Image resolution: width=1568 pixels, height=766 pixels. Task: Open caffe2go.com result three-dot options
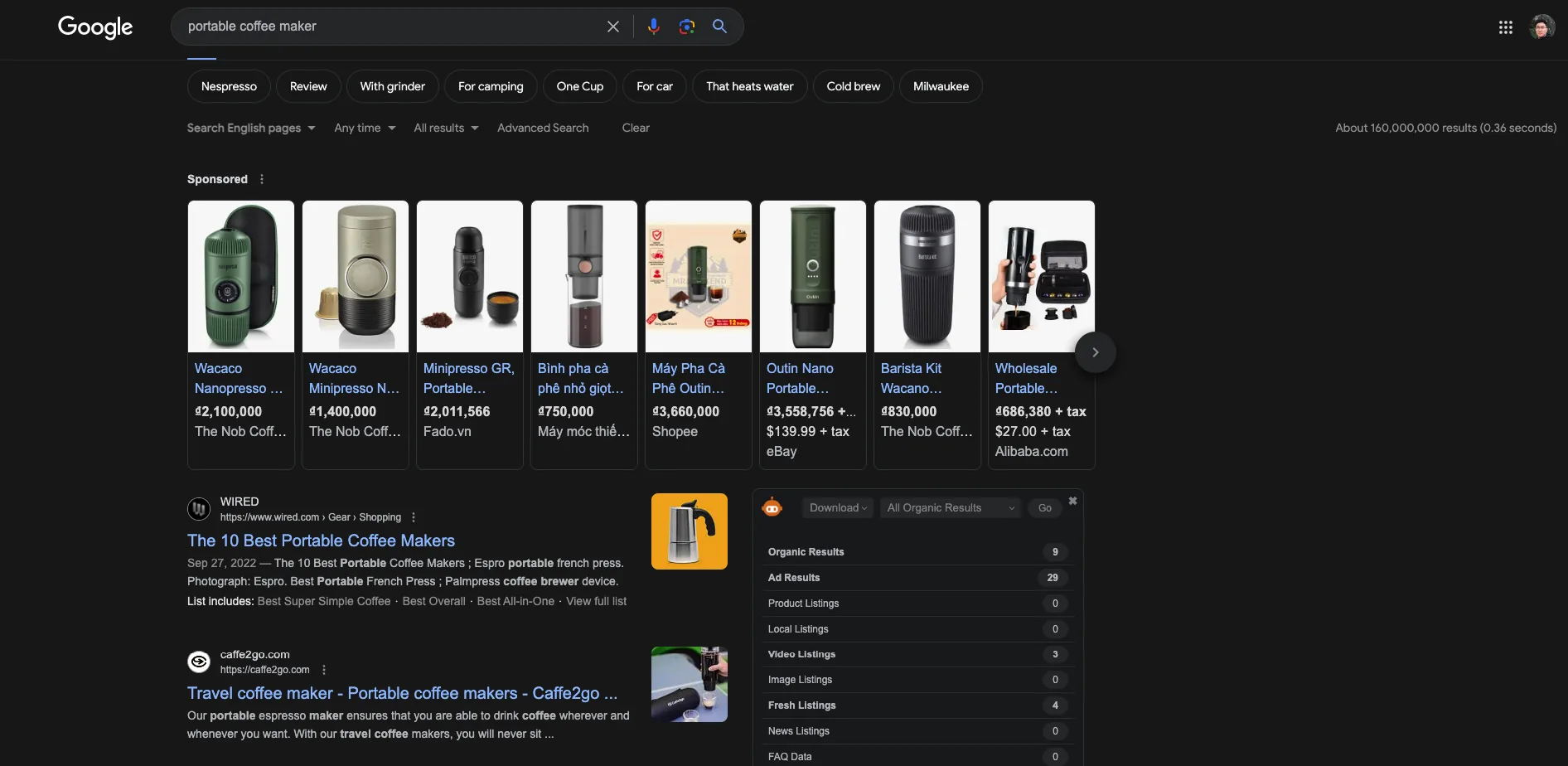[324, 670]
